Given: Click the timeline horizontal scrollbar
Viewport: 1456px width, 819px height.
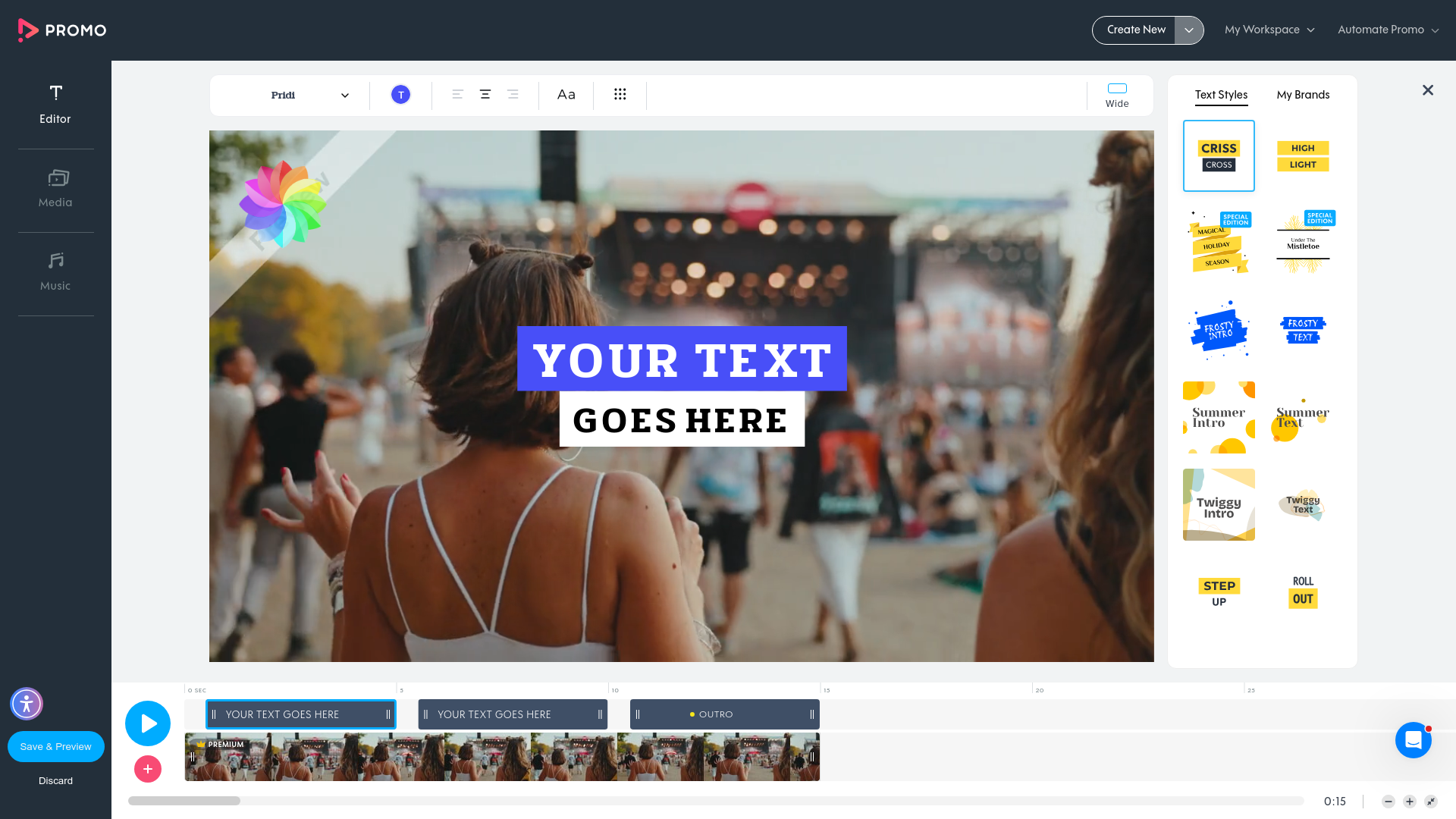Looking at the screenshot, I should (184, 801).
